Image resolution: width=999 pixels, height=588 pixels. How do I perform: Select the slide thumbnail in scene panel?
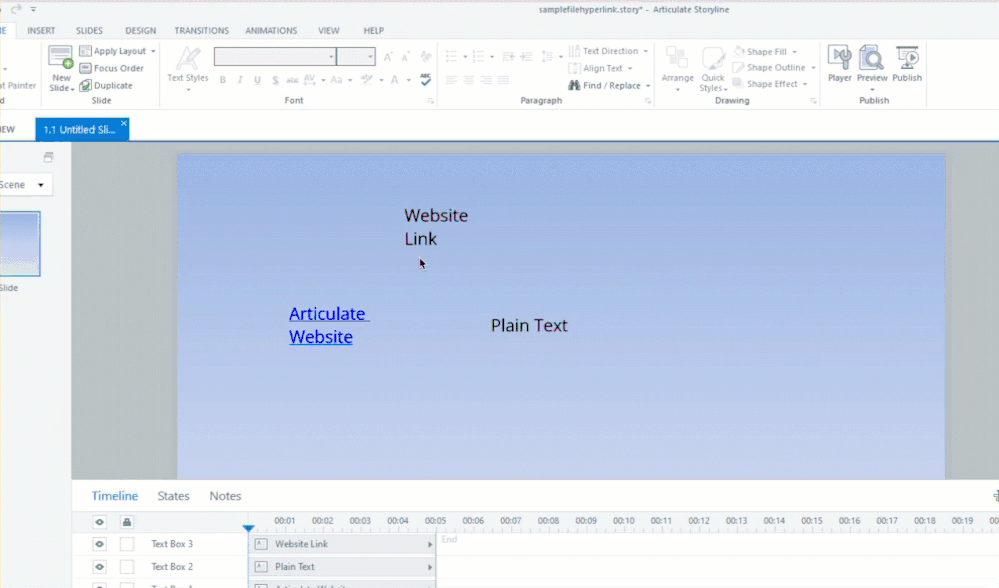20,244
